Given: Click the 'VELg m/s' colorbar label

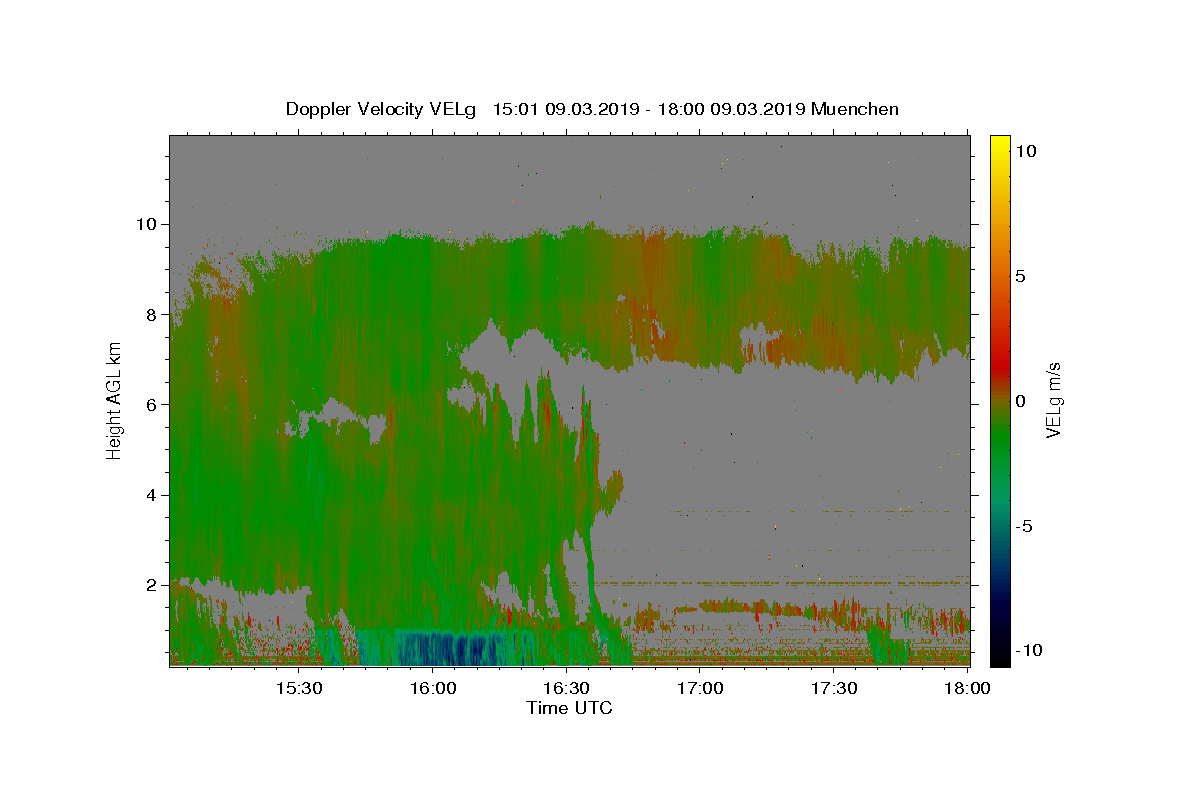Looking at the screenshot, I should click(1053, 399).
